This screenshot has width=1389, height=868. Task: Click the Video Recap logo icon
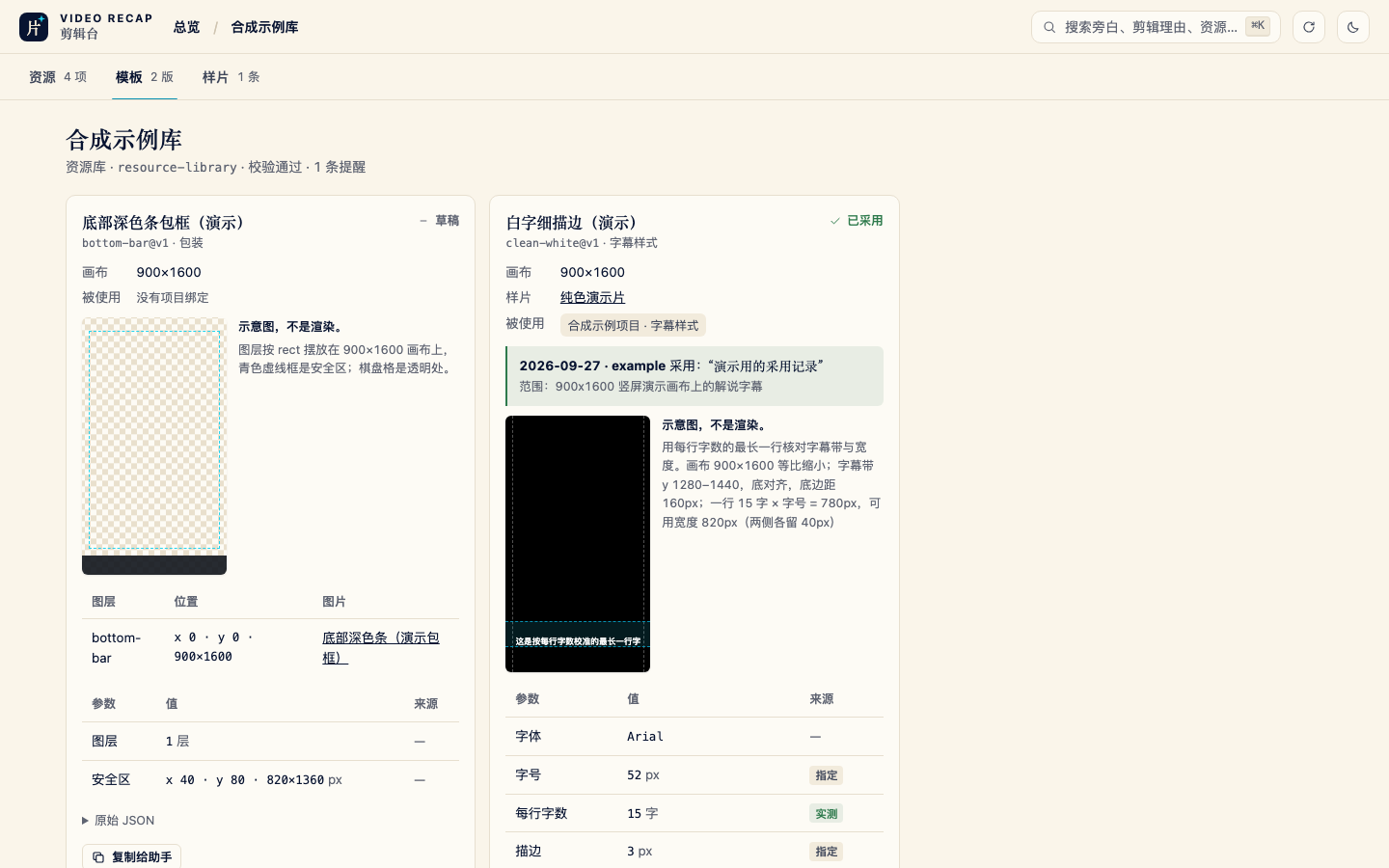point(34,27)
